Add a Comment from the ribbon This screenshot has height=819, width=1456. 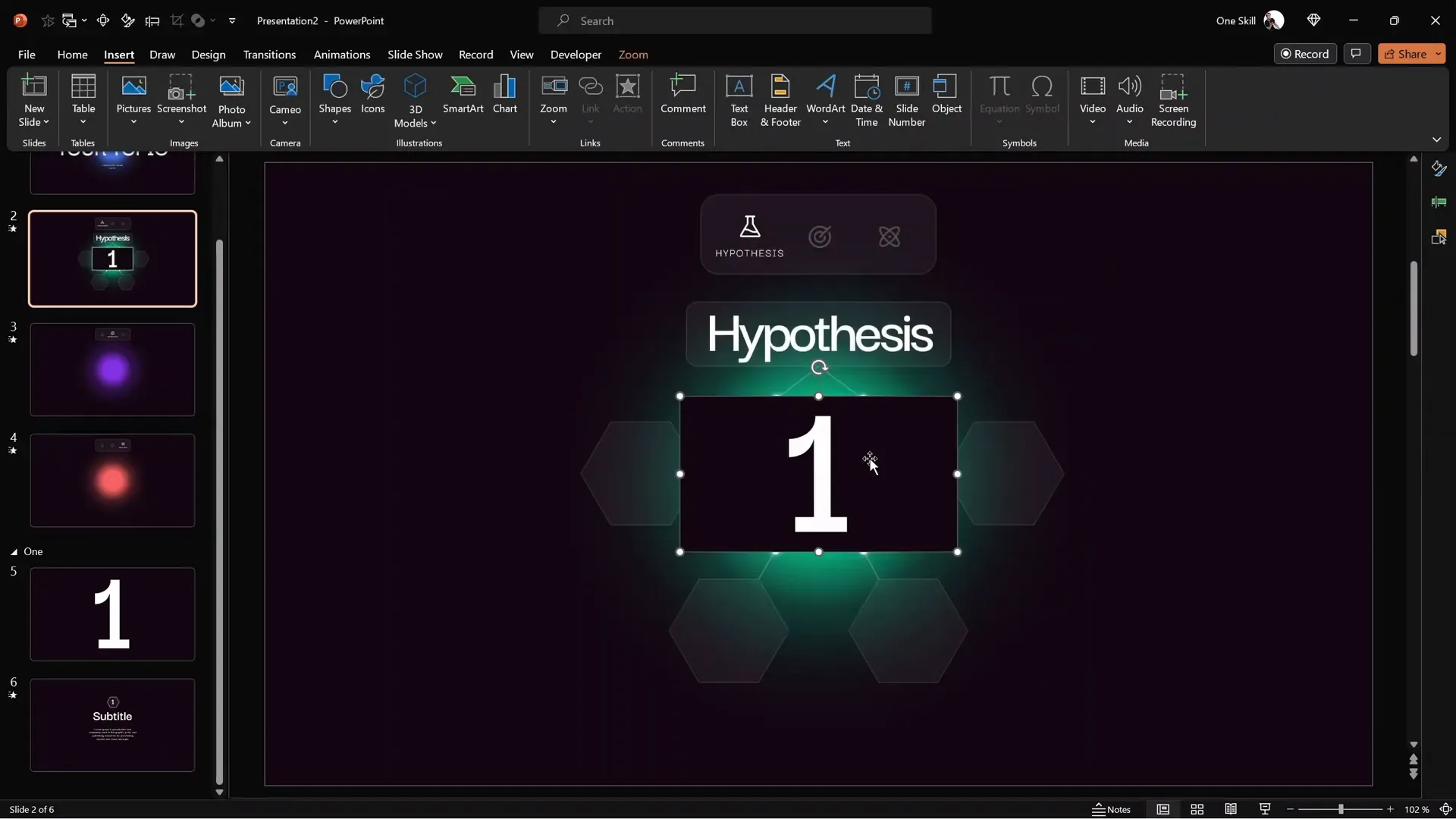(x=682, y=95)
